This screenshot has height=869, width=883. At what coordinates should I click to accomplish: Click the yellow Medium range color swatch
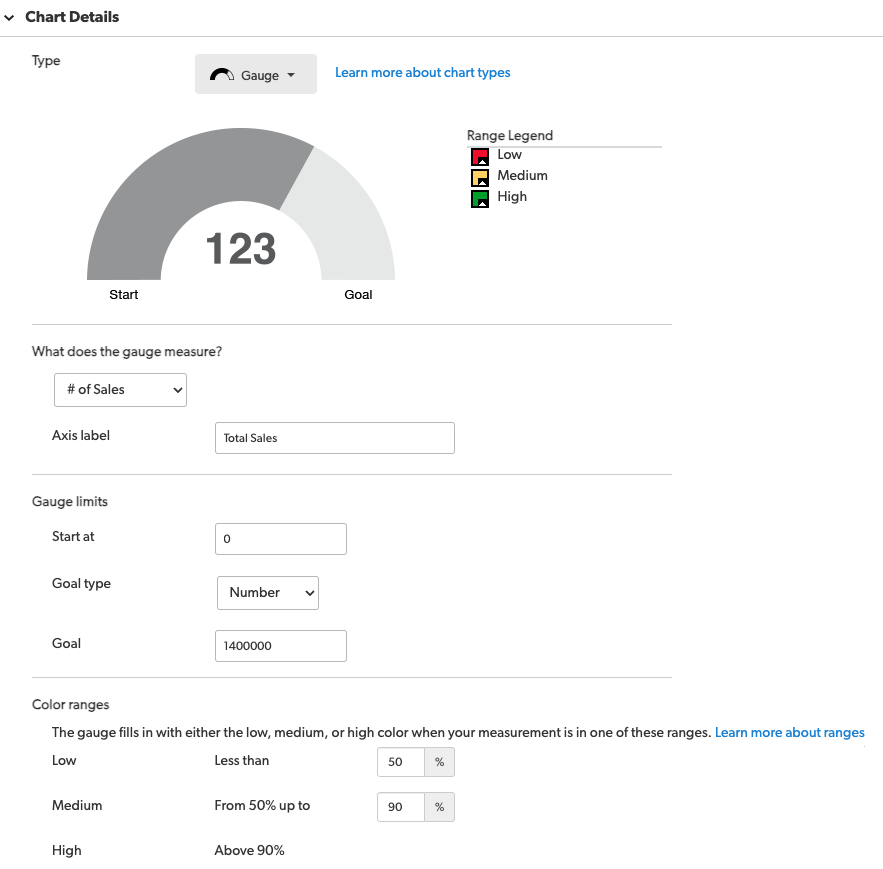(480, 178)
